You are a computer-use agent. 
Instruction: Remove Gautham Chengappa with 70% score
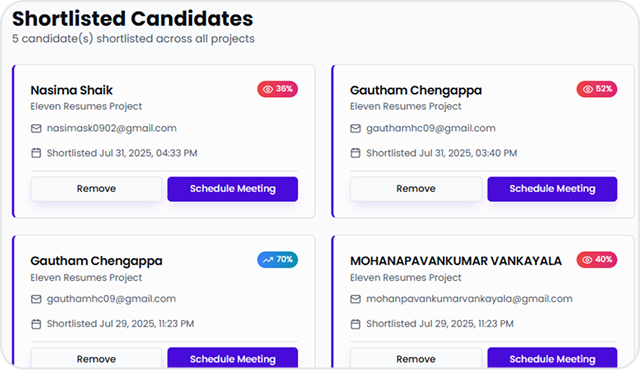[96, 358]
